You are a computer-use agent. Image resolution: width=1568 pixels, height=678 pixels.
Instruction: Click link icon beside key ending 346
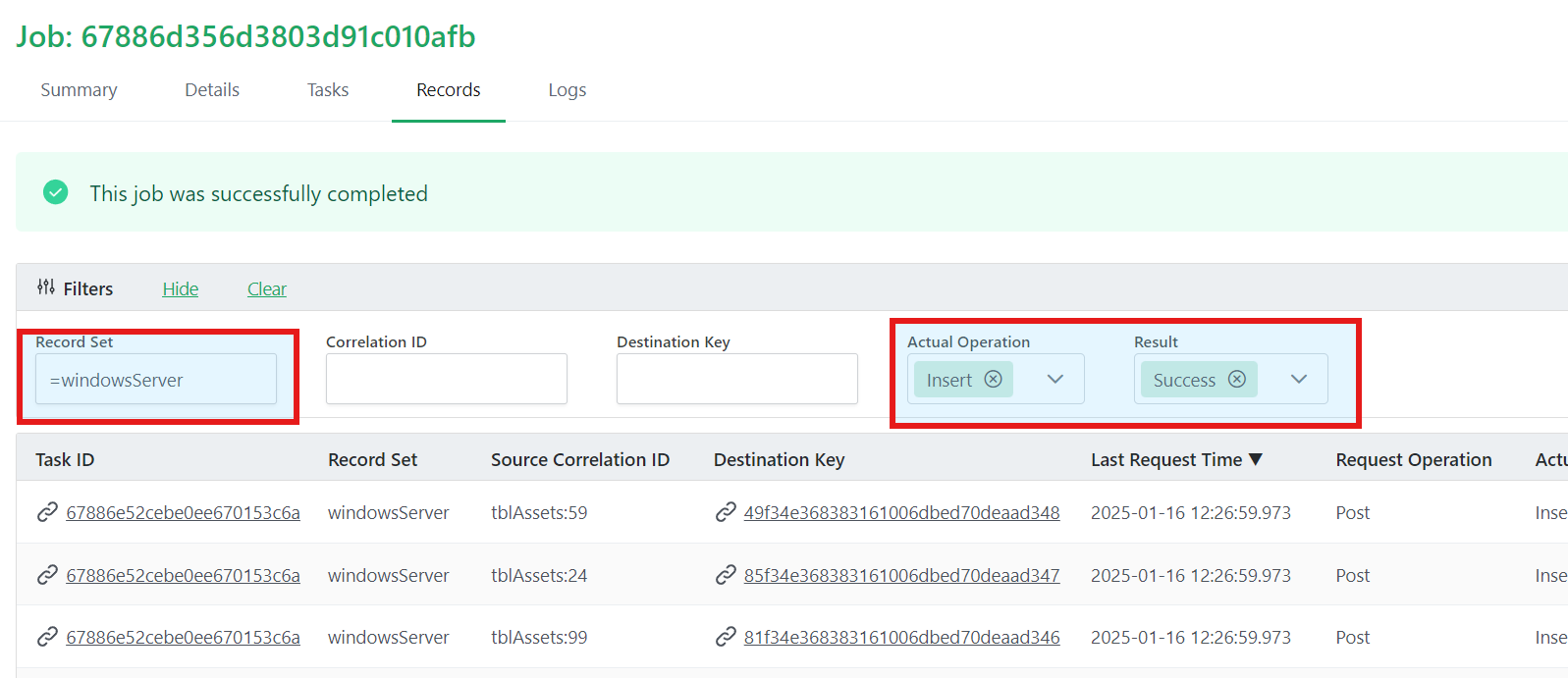pyautogui.click(x=726, y=637)
